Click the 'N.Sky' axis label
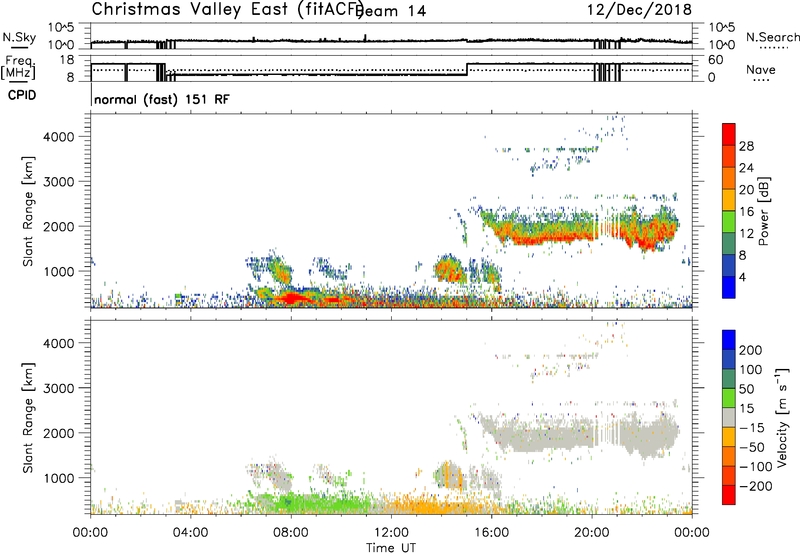The height and width of the screenshot is (554, 800). (19, 37)
